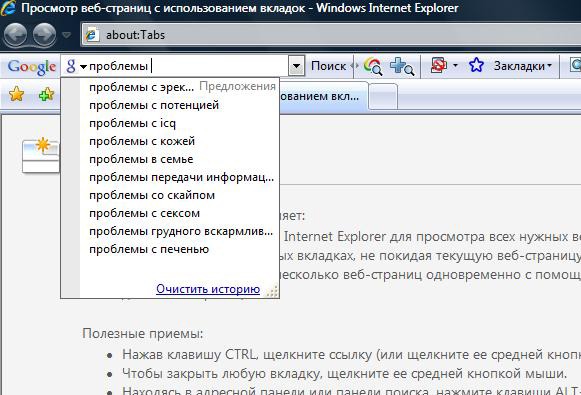Choose suggestion 'проблемы грудного вскармлив...'
581x395 pixels.
[x=181, y=231]
